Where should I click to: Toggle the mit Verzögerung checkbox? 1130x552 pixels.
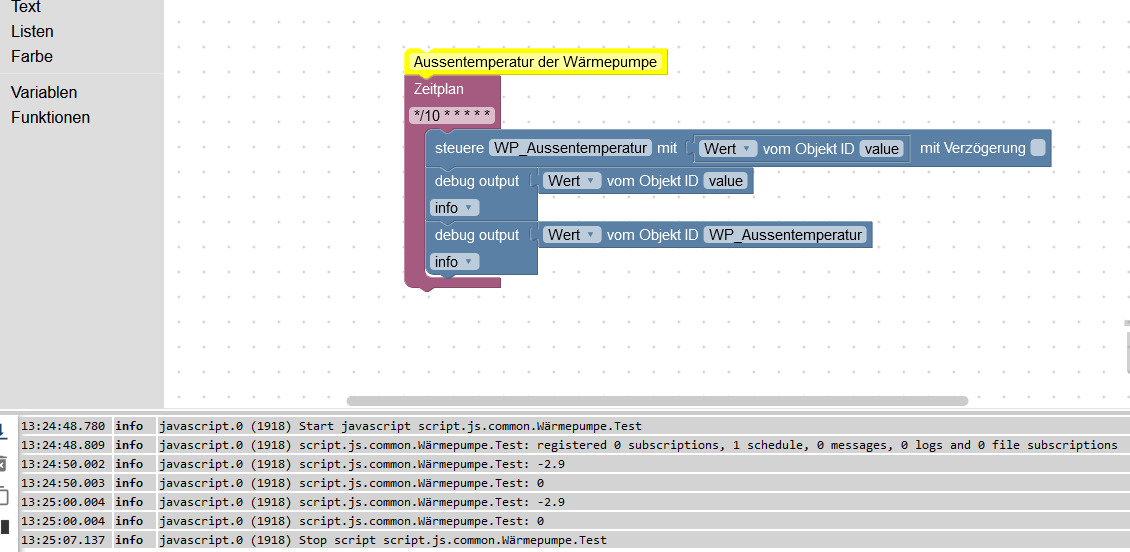1037,148
